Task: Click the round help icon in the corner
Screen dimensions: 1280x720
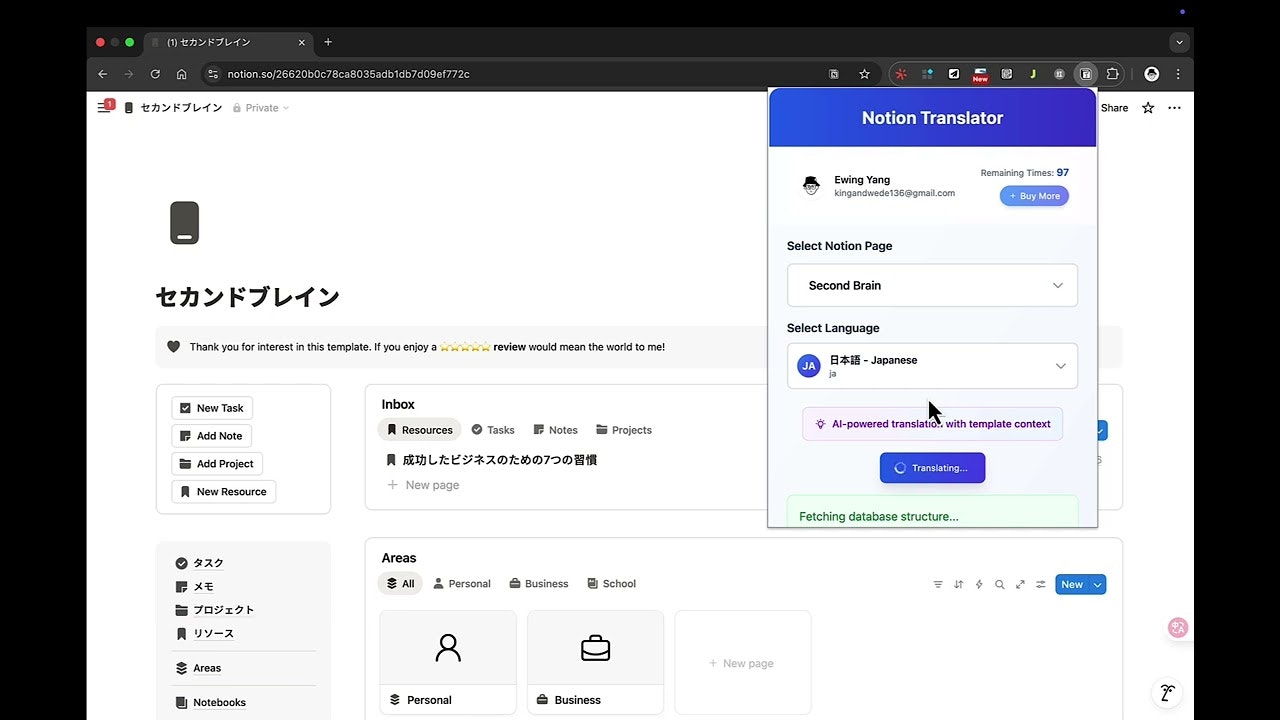Action: coord(1166,692)
